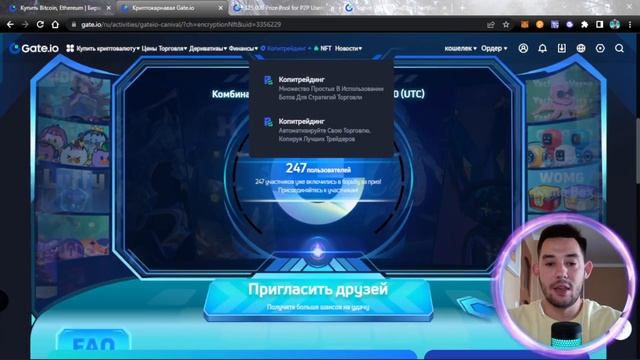Click the app download icon in the header
This screenshot has height=360, width=640.
click(562, 48)
